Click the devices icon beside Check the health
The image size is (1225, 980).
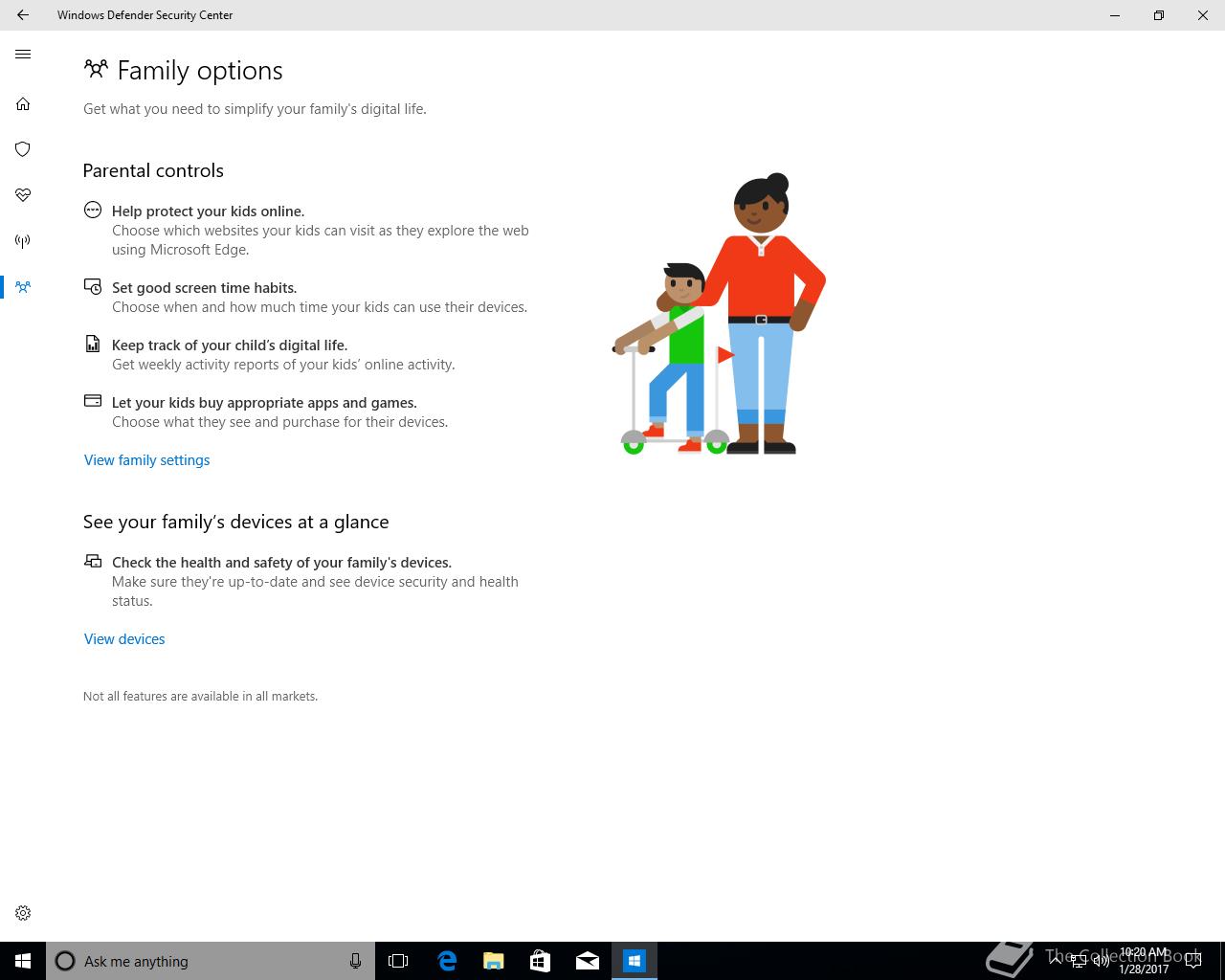(x=93, y=561)
